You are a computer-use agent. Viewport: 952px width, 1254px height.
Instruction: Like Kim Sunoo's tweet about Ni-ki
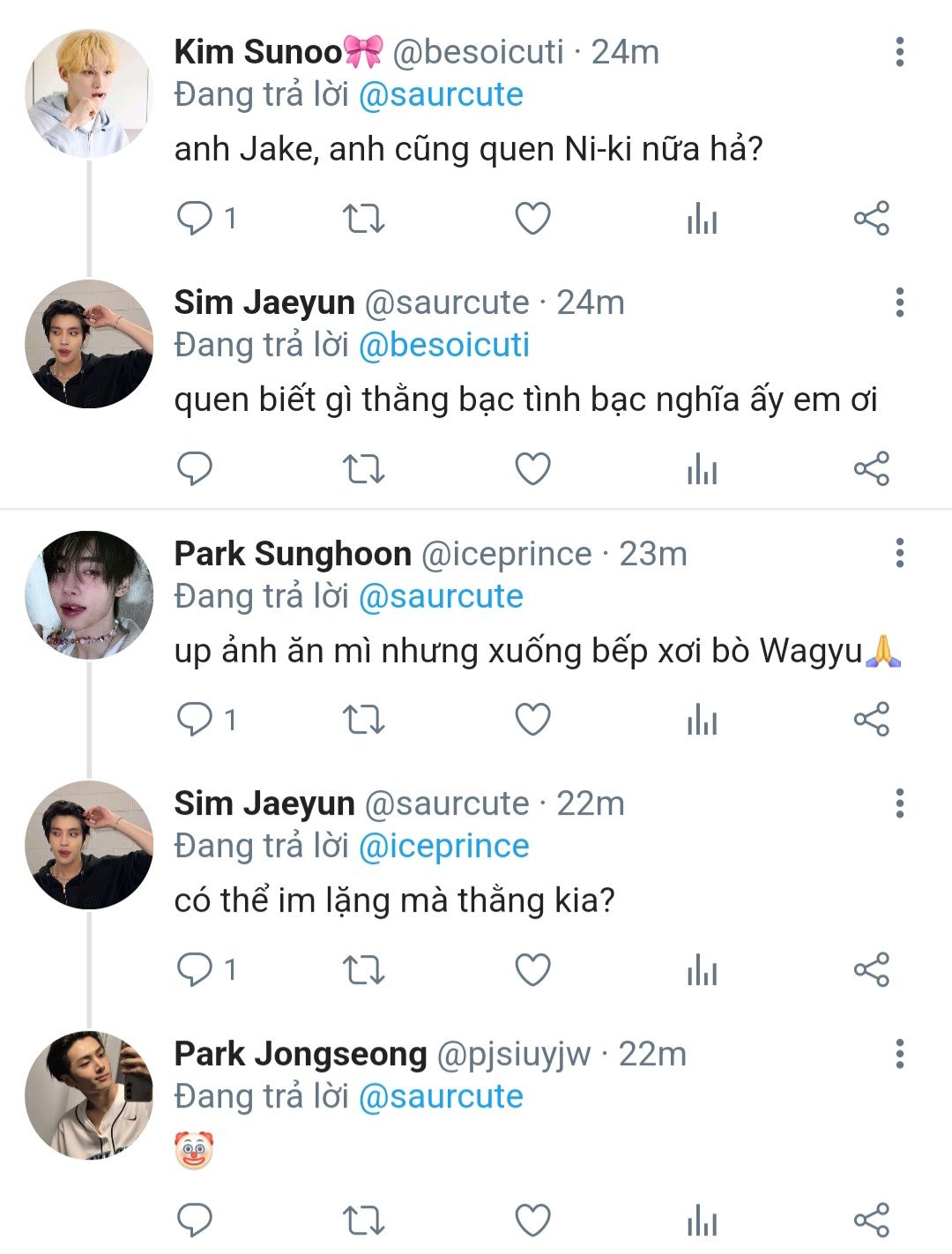click(x=532, y=218)
